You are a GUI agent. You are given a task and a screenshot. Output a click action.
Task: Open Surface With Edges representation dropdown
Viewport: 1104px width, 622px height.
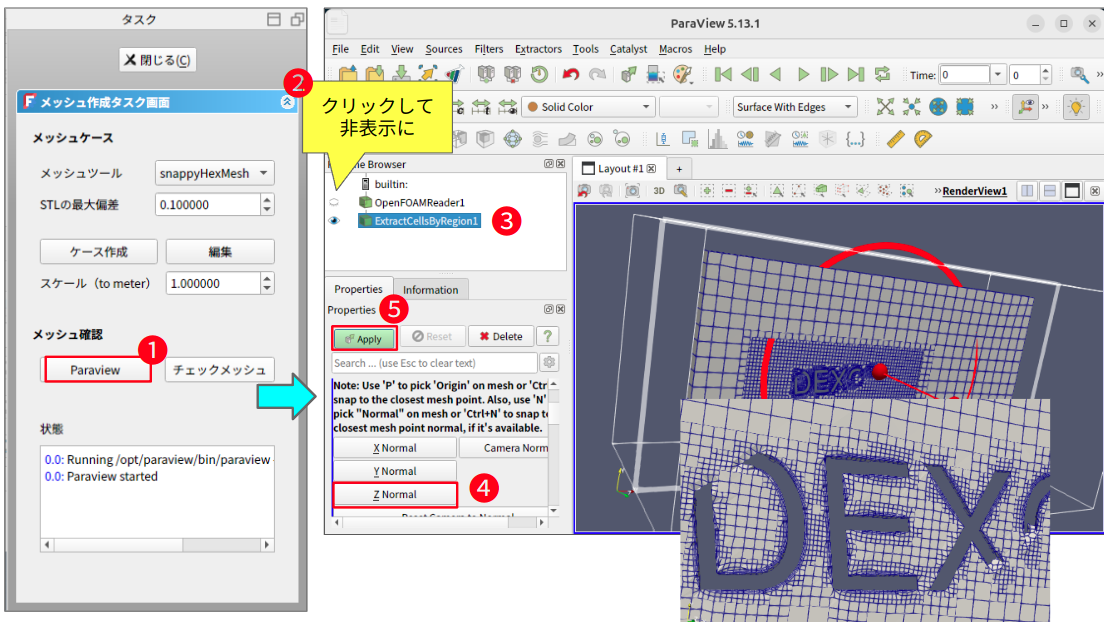(795, 106)
